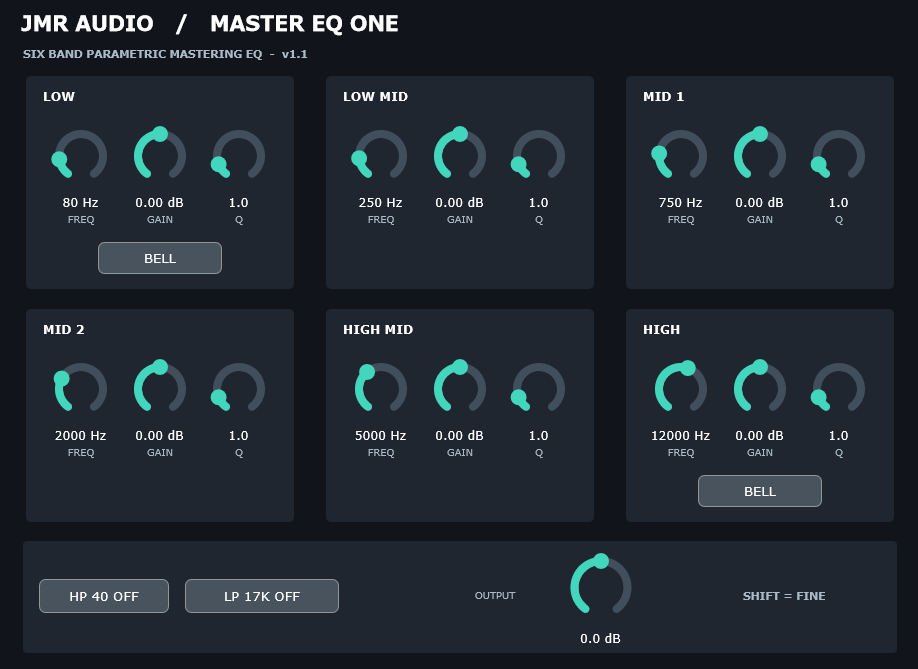Click the MID 2 Q value 1.0
918x669 pixels.
pyautogui.click(x=239, y=435)
